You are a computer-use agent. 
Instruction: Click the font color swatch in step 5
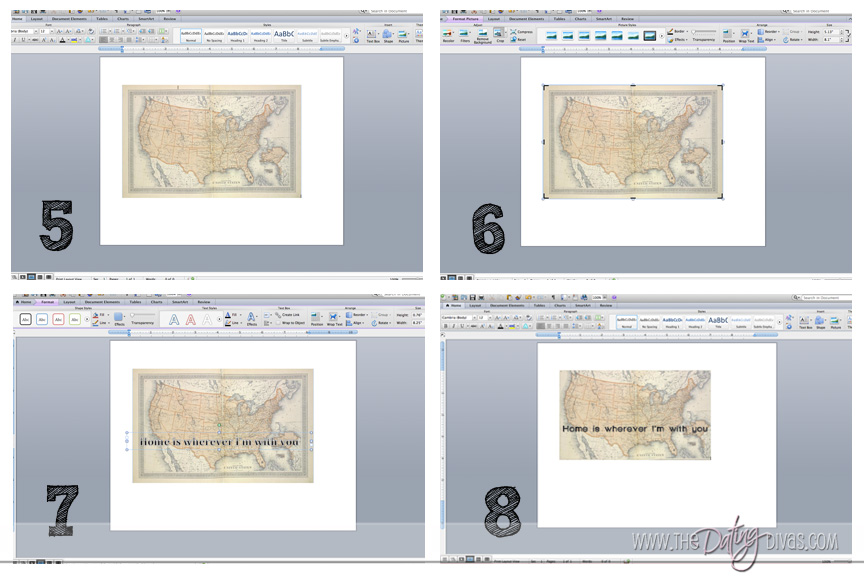click(62, 40)
